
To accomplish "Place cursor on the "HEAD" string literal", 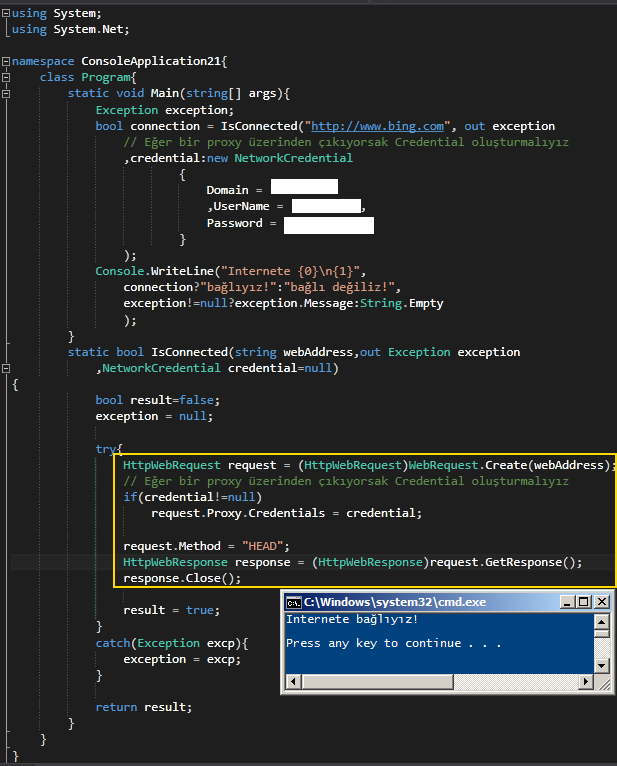I will point(265,546).
